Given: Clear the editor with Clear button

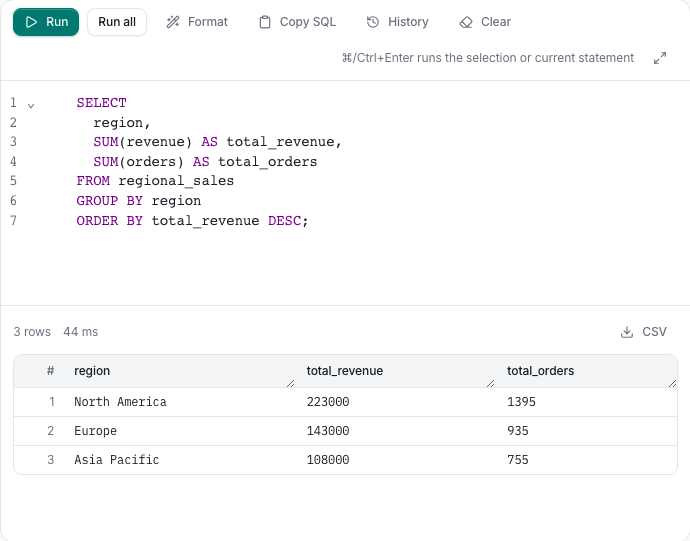Looking at the screenshot, I should pyautogui.click(x=485, y=22).
